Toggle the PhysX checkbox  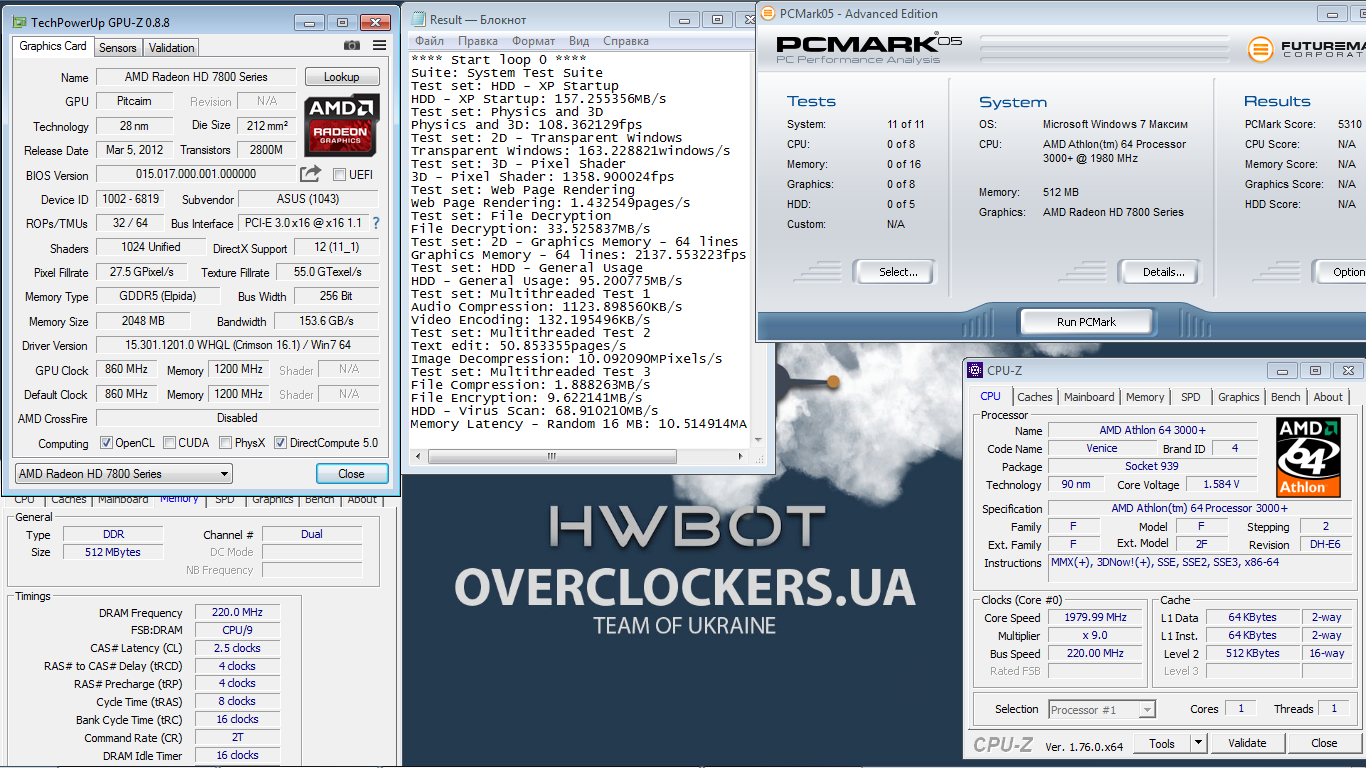click(226, 443)
